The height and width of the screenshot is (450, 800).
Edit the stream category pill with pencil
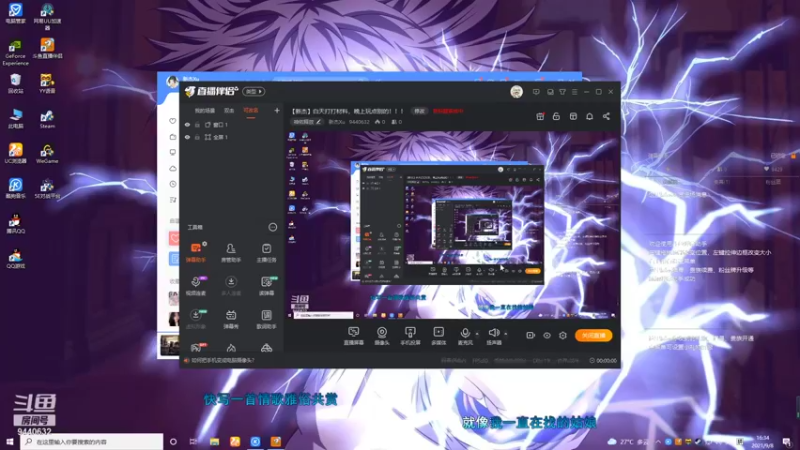[x=307, y=122]
